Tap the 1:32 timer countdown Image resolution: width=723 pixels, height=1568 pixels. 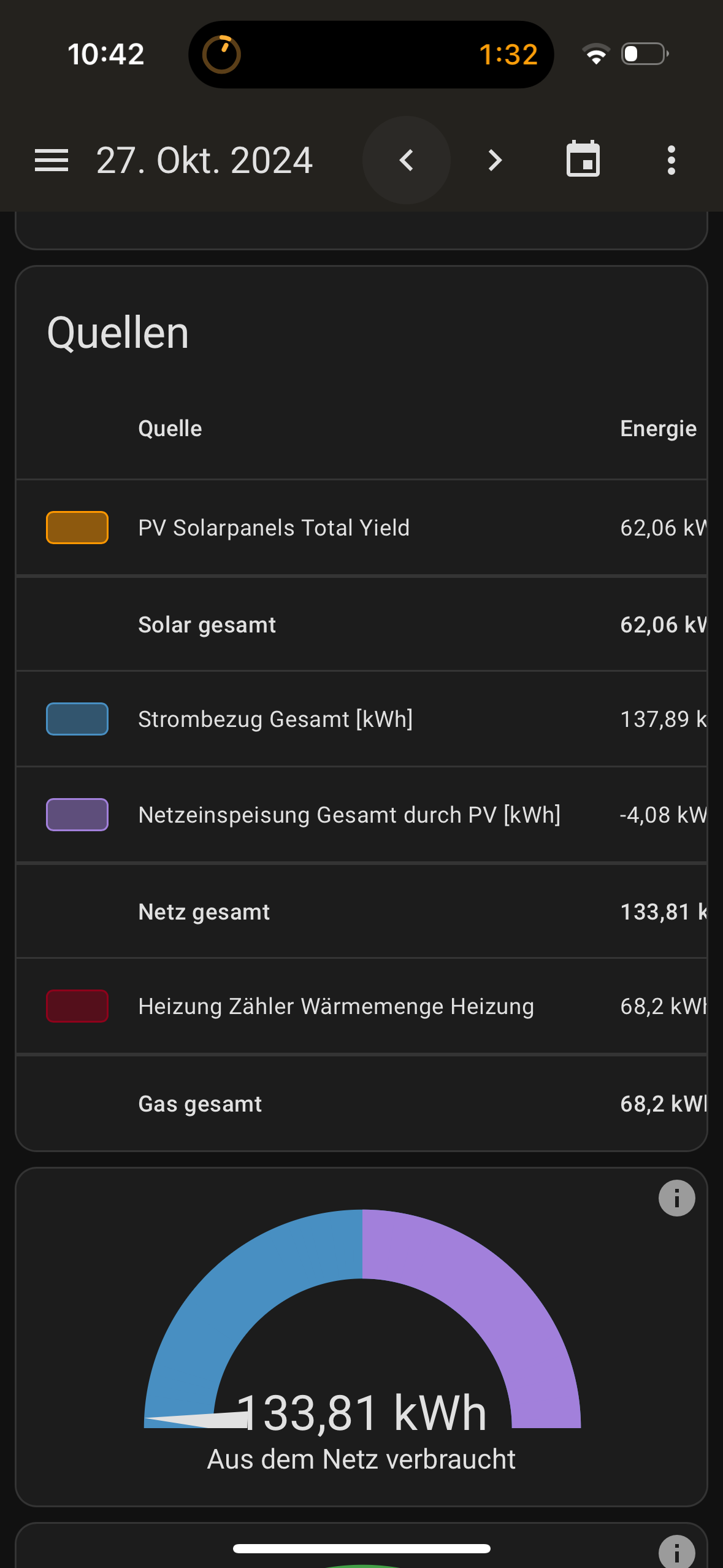click(508, 55)
